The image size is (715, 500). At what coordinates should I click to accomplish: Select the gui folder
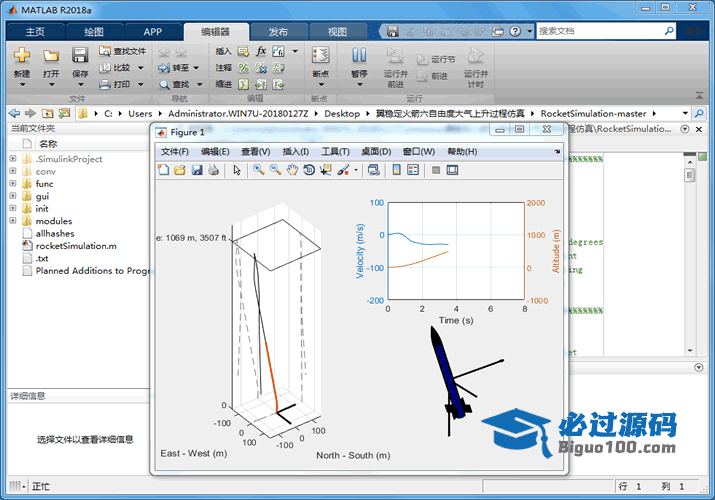coord(42,196)
